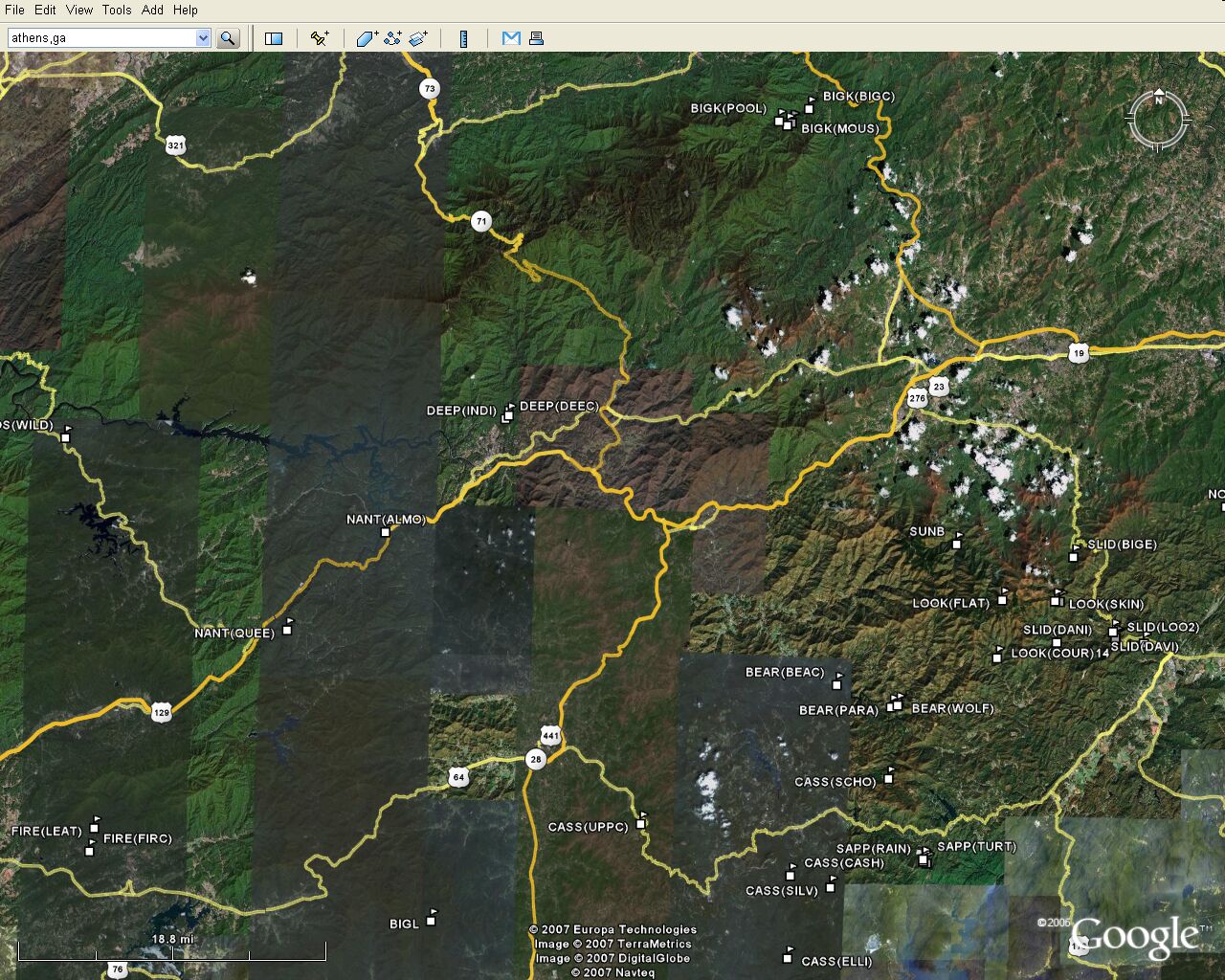Select the CASS(UPPC) placemark flag
The width and height of the screenshot is (1225, 980).
[641, 821]
